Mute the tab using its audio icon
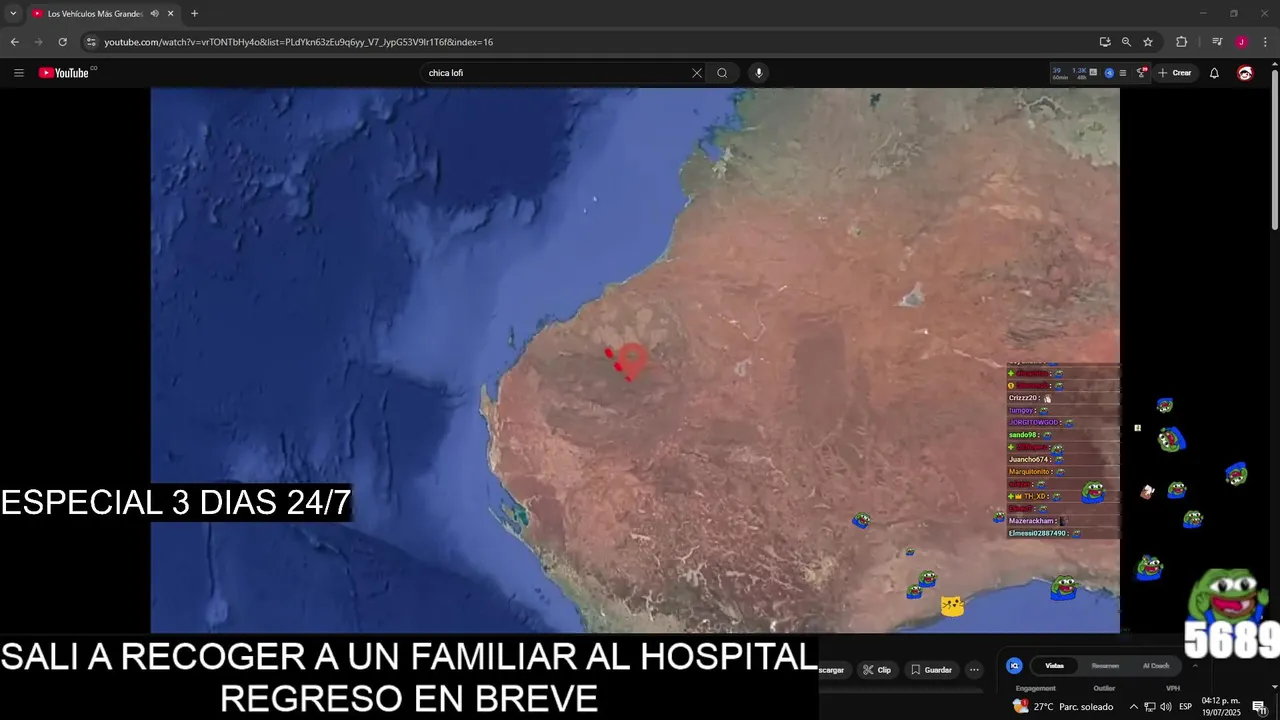The height and width of the screenshot is (720, 1280). pyautogui.click(x=155, y=14)
